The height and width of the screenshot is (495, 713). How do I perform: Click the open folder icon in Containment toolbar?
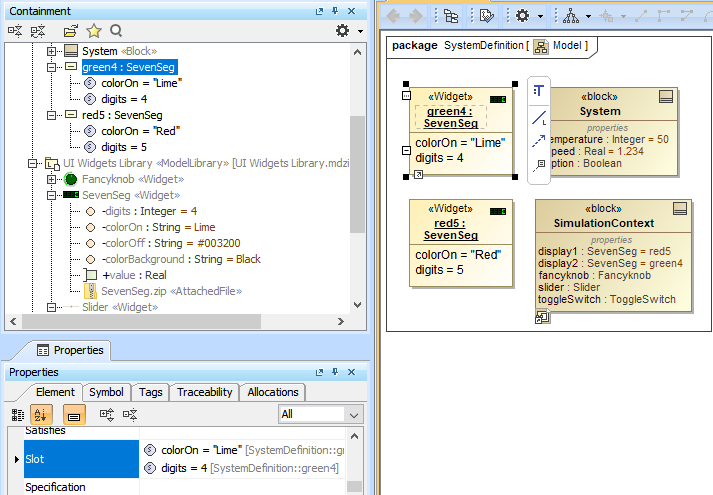coord(69,31)
